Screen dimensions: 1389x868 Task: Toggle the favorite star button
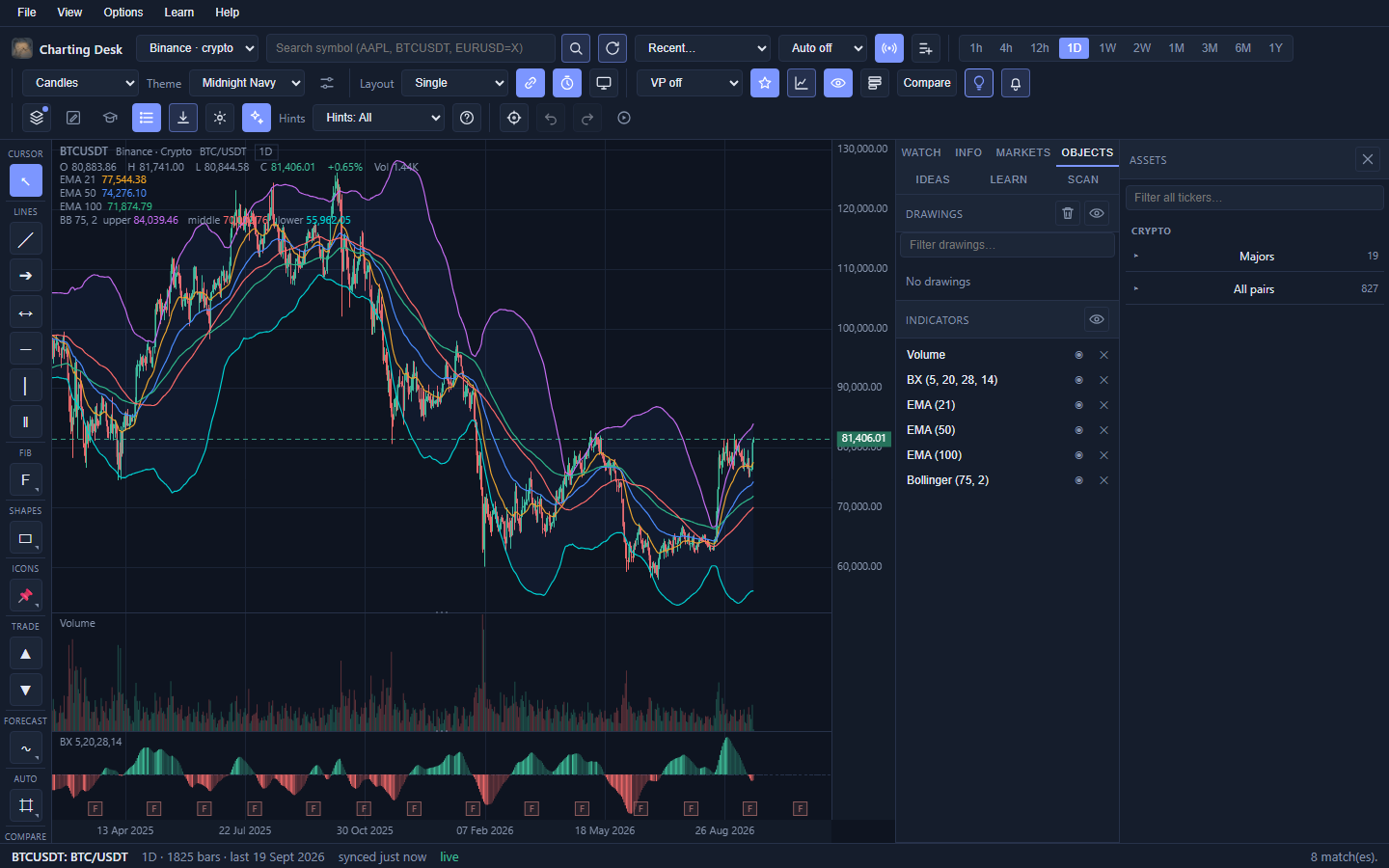tap(765, 83)
